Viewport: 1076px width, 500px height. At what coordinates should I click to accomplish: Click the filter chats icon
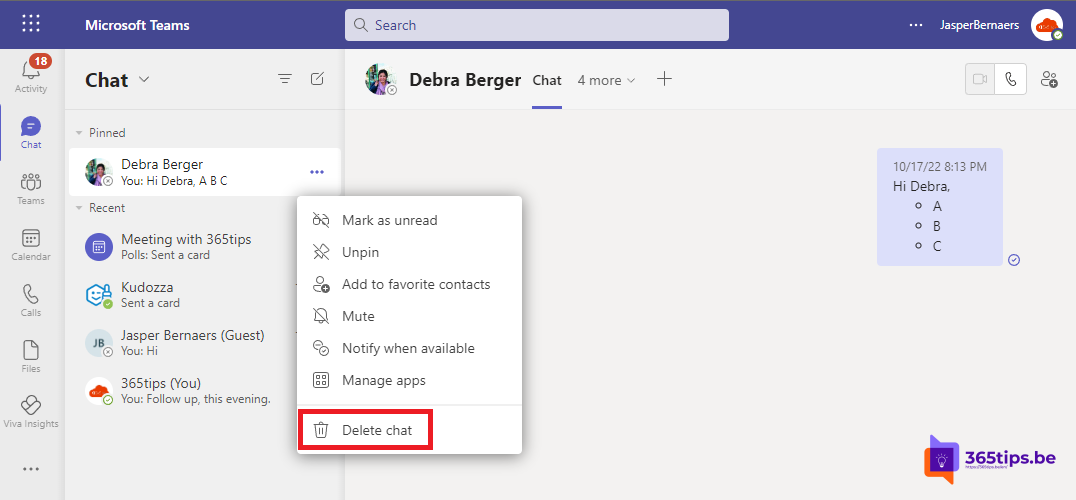coord(285,80)
